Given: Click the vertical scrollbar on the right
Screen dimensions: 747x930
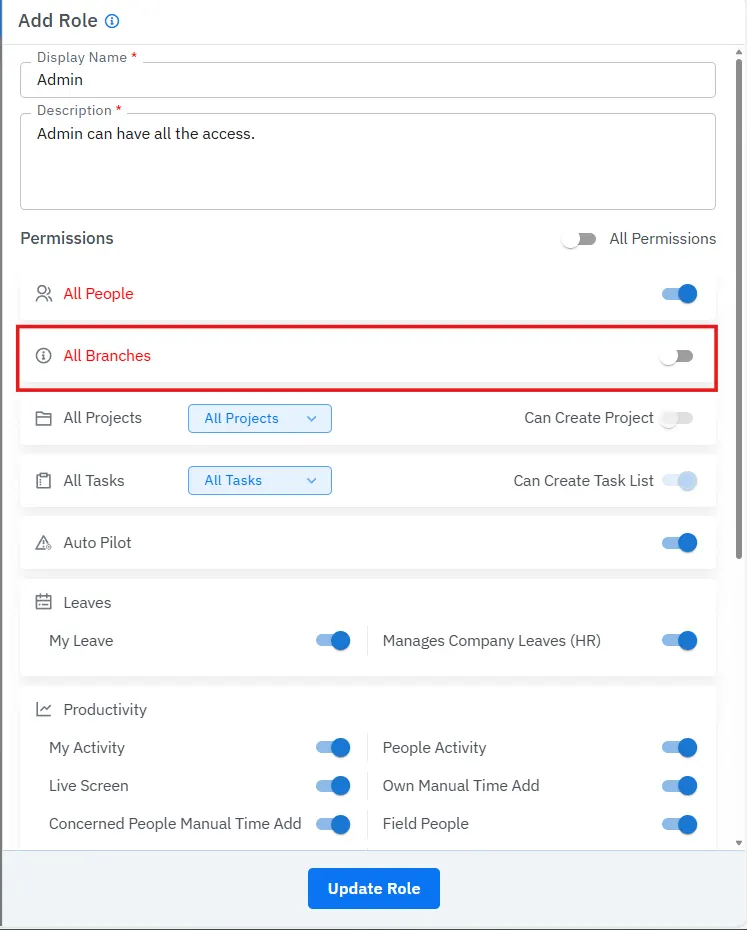Looking at the screenshot, I should pos(739,300).
